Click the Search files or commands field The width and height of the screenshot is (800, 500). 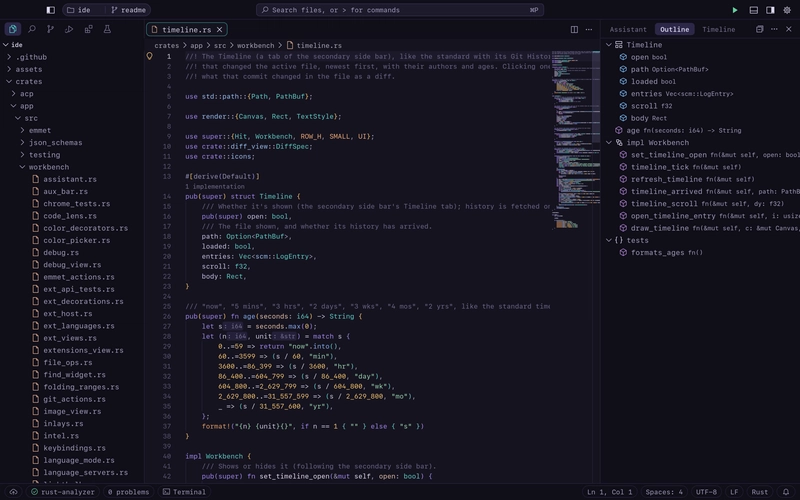click(x=400, y=10)
